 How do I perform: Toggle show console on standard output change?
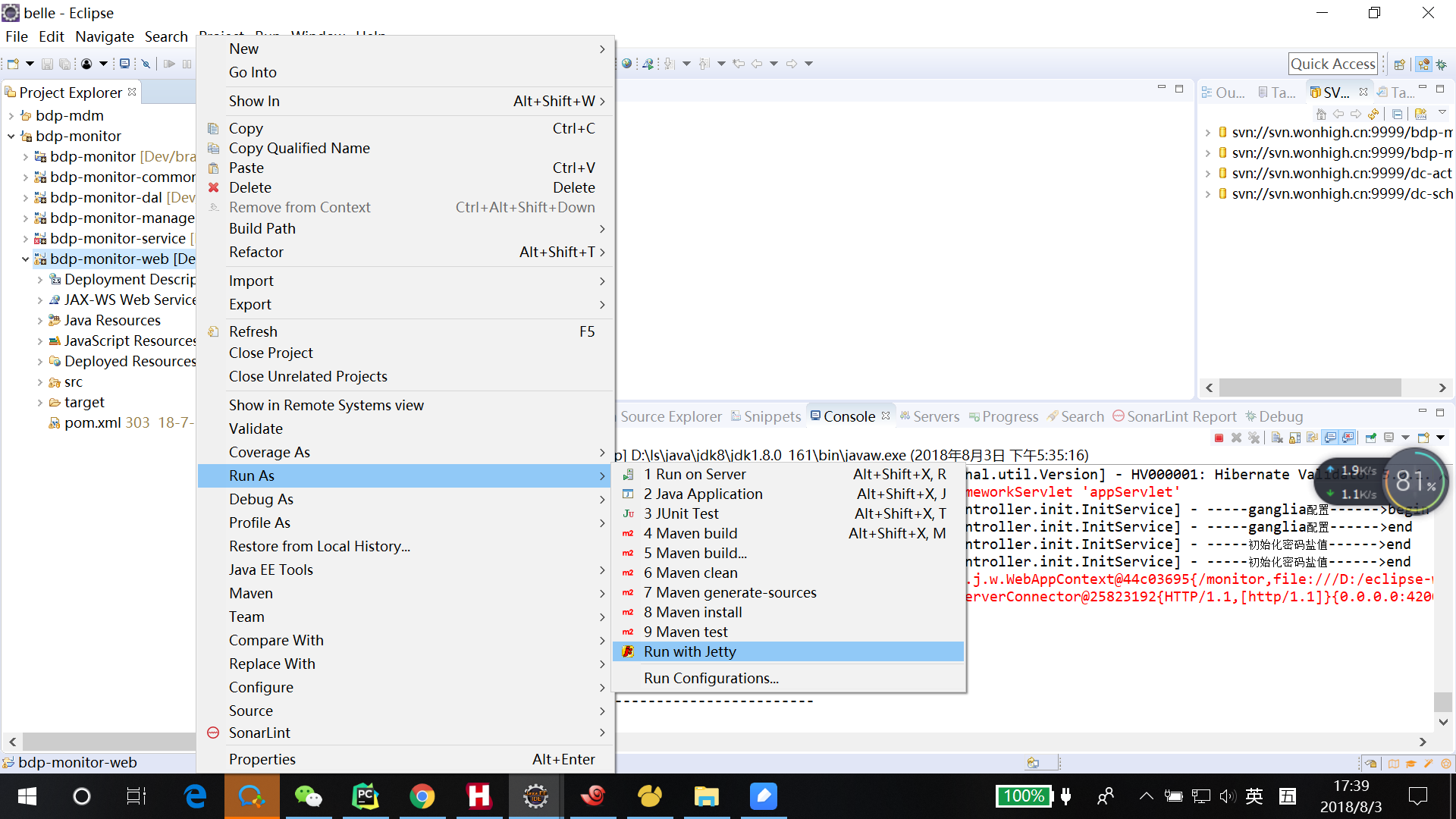1330,438
